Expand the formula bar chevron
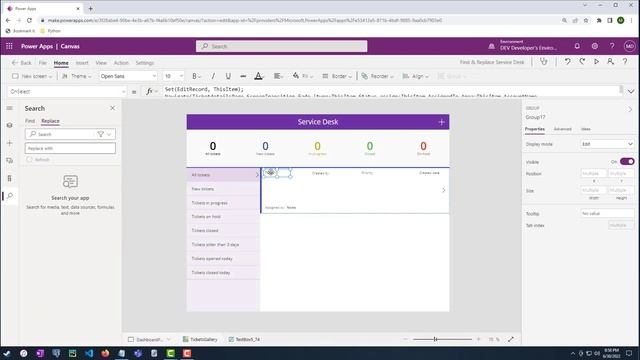The image size is (640, 360). click(x=631, y=91)
